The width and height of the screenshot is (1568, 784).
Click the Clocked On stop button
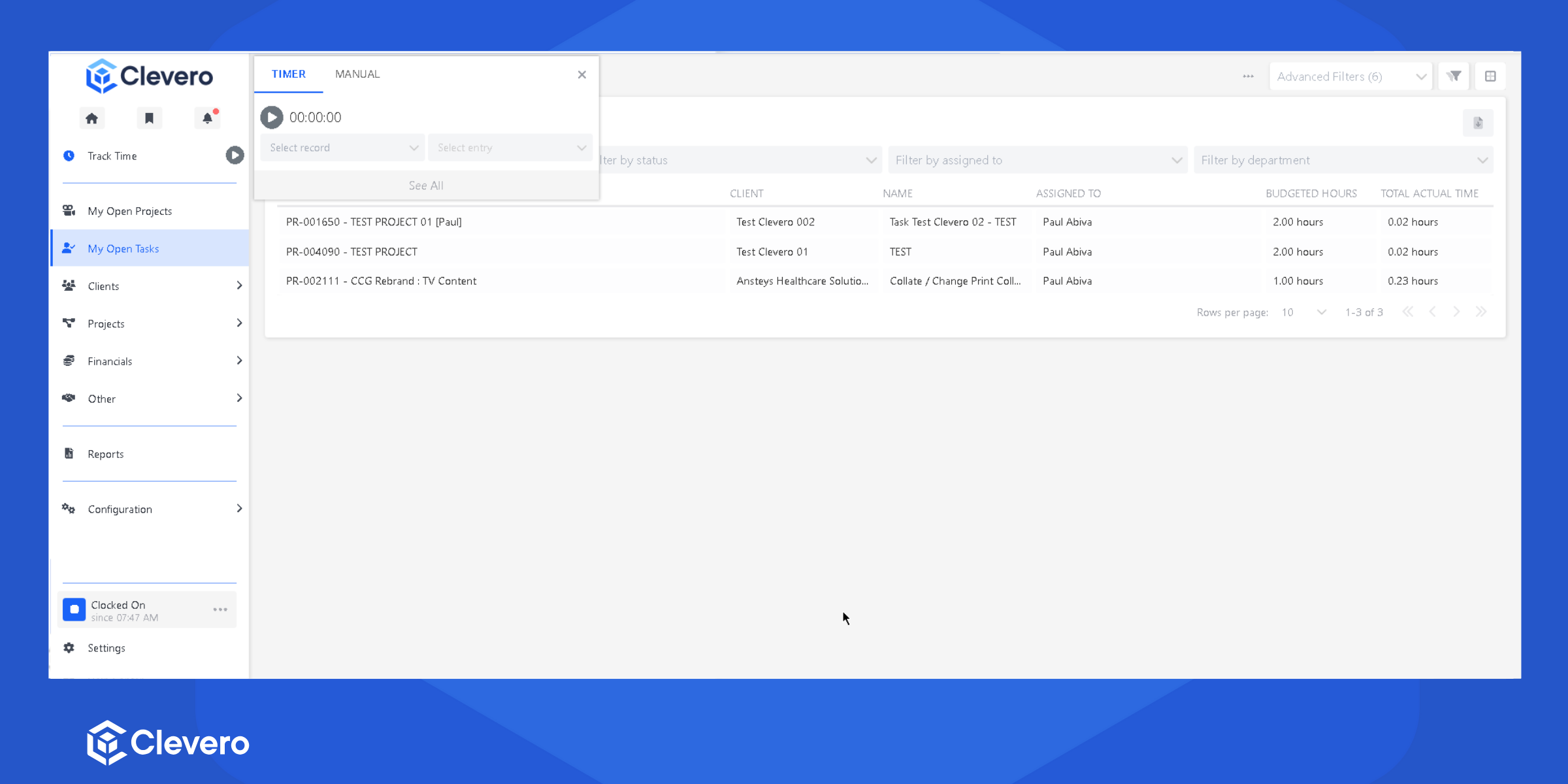(x=74, y=610)
